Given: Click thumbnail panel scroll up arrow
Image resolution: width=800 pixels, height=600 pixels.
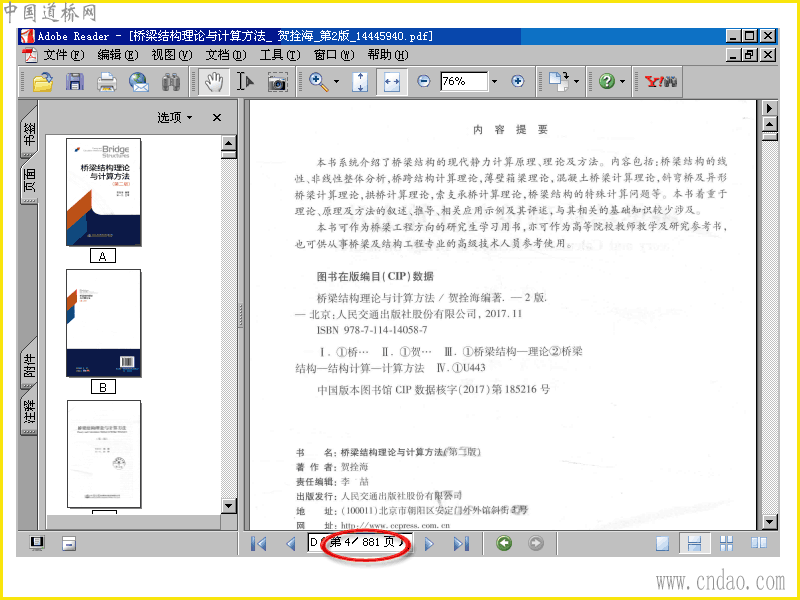Looking at the screenshot, I should pos(229,142).
